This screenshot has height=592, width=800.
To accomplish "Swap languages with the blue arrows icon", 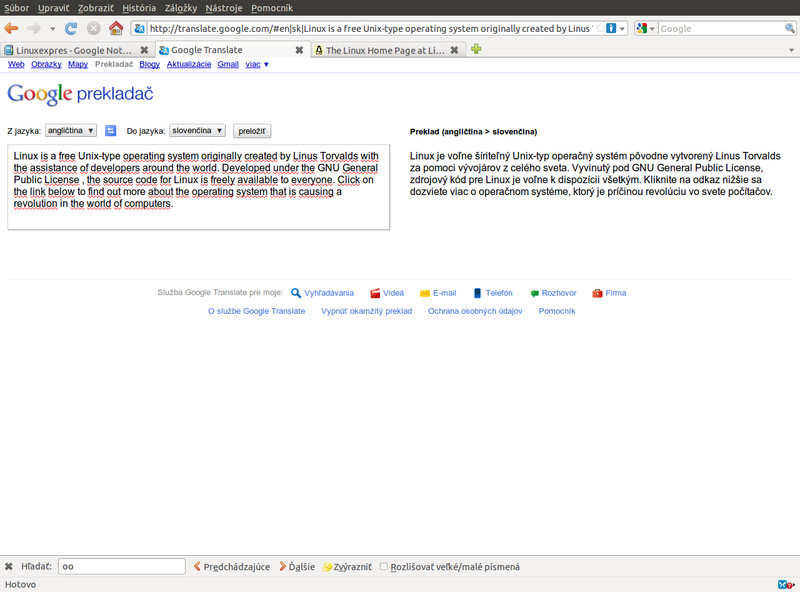I will [x=110, y=131].
